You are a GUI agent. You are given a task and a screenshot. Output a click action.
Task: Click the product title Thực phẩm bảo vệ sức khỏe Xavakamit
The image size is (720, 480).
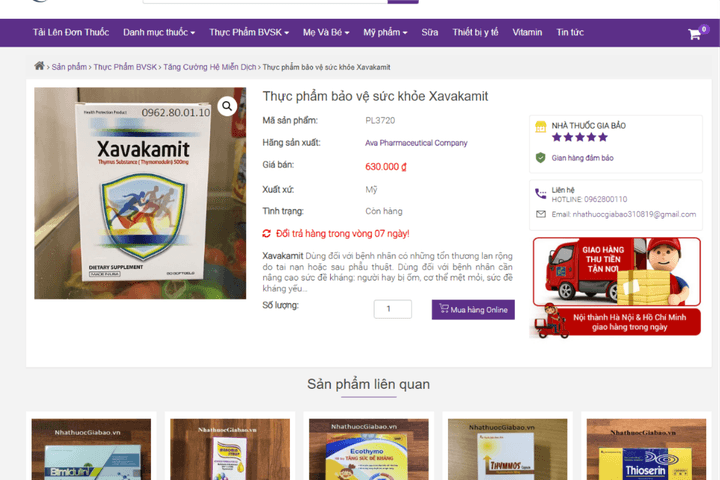(375, 96)
